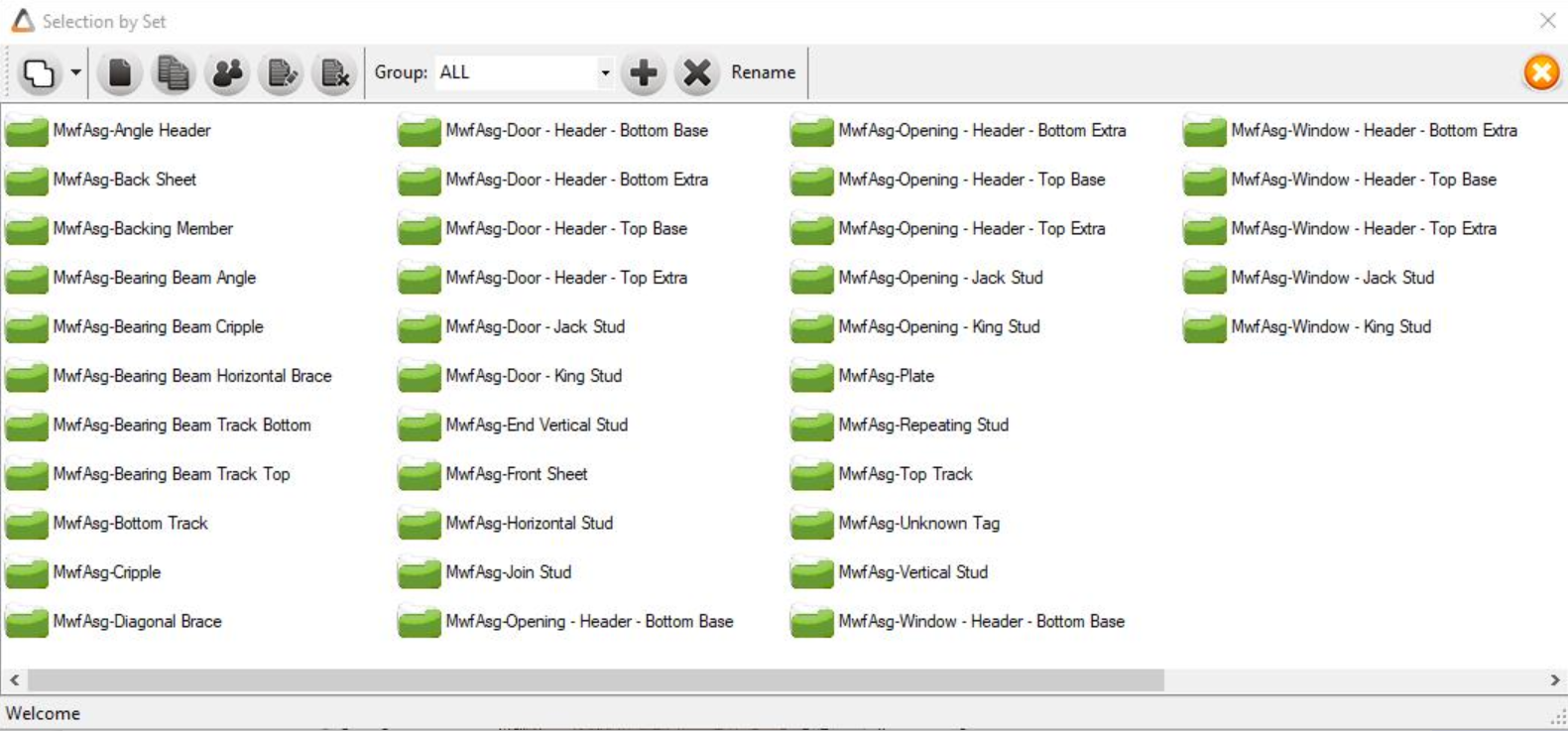Click green icon beside MwfAsg-Top Track
Image resolution: width=1568 pixels, height=731 pixels.
[812, 474]
